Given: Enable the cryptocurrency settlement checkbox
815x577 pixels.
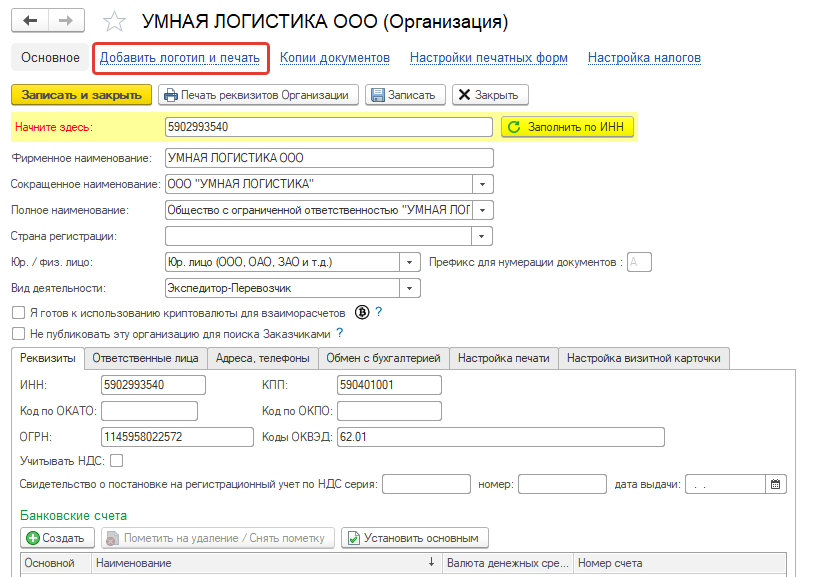Looking at the screenshot, I should pos(19,312).
